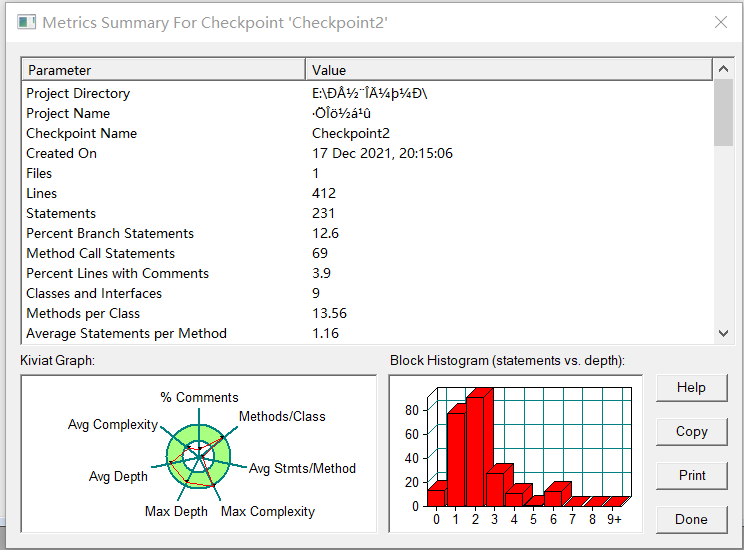The height and width of the screenshot is (550, 744).
Task: Close the dialog with Done button
Action: (691, 520)
